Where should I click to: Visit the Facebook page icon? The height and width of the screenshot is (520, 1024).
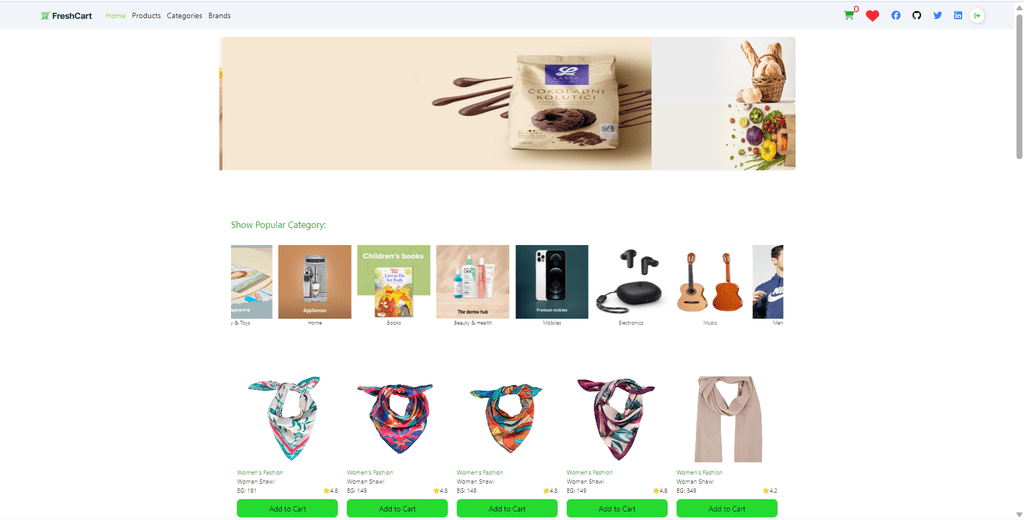pyautogui.click(x=896, y=16)
